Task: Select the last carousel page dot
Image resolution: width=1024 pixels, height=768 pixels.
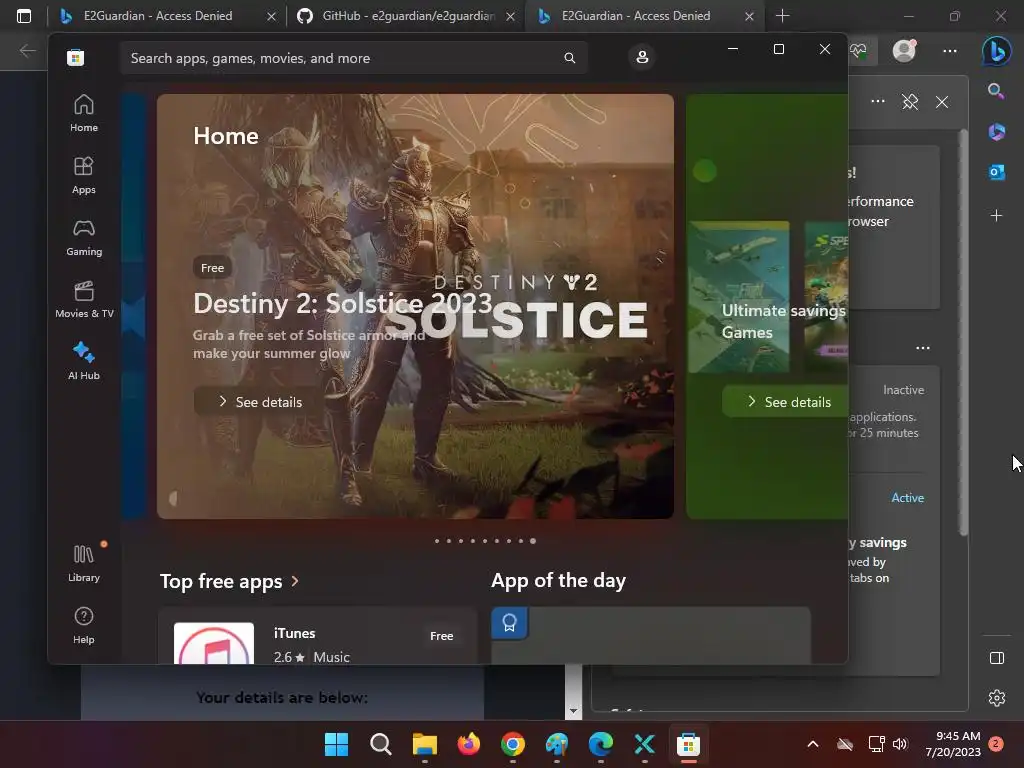Action: [x=533, y=541]
